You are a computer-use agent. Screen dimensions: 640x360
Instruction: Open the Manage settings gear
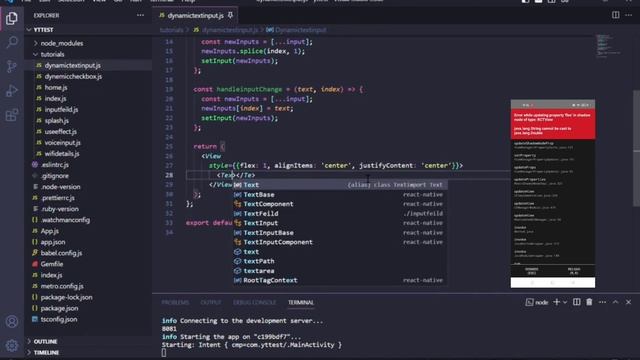click(12, 345)
